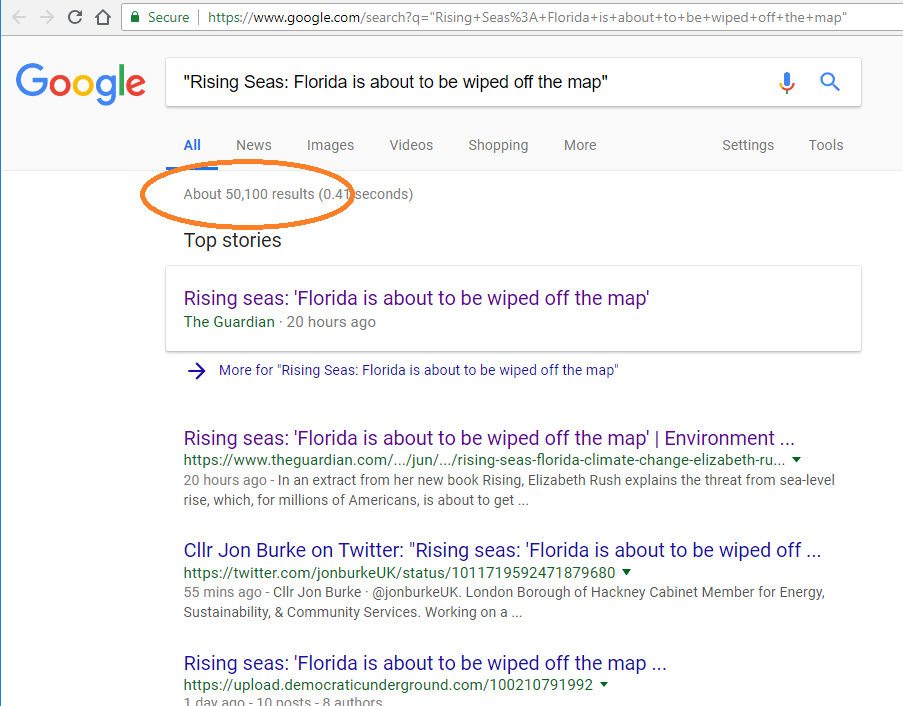Open Cllr Jon Burke on Twitter result
This screenshot has width=903, height=706.
pyautogui.click(x=502, y=550)
